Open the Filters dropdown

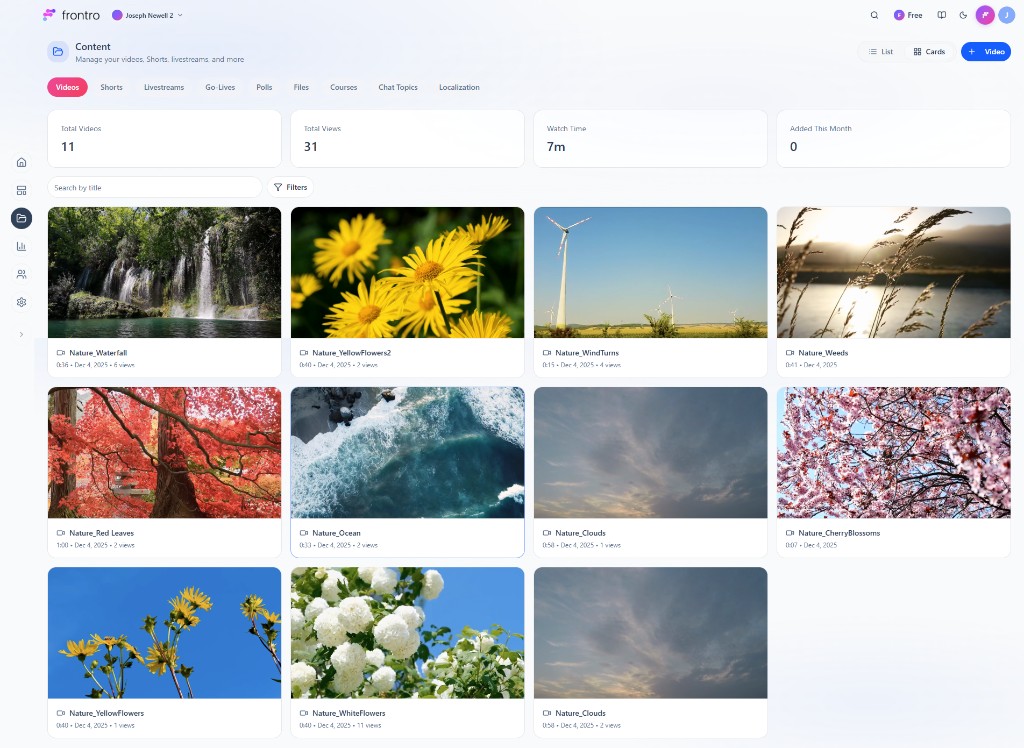[291, 187]
